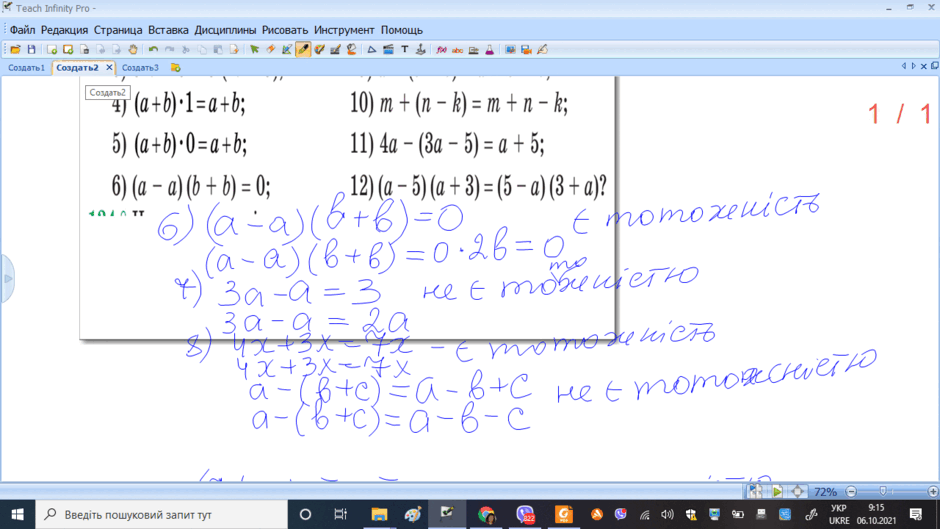Activate the highlighted pen drawing tool
Screen dimensions: 940x529
click(x=303, y=50)
